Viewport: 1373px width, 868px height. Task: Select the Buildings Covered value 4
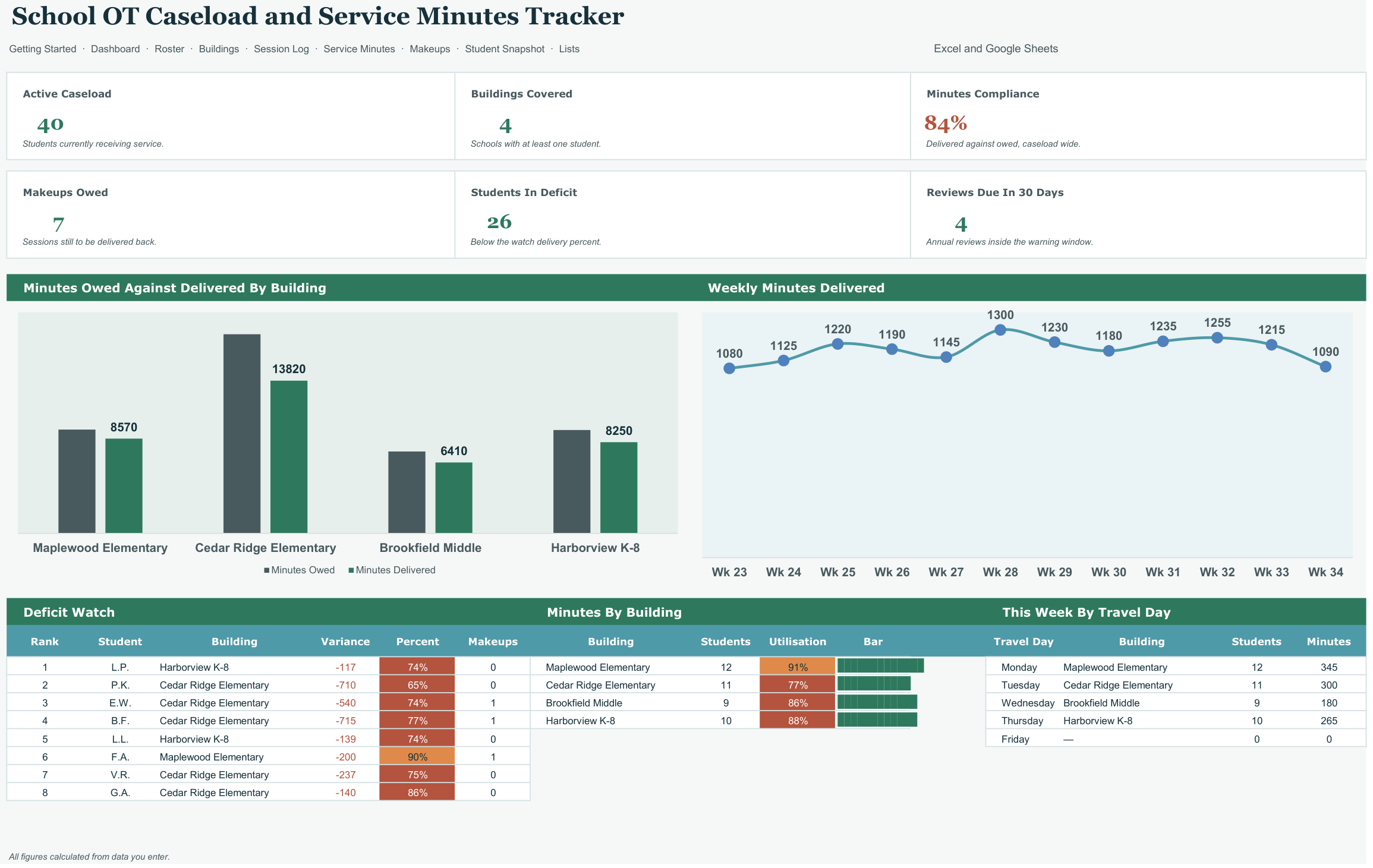point(505,126)
